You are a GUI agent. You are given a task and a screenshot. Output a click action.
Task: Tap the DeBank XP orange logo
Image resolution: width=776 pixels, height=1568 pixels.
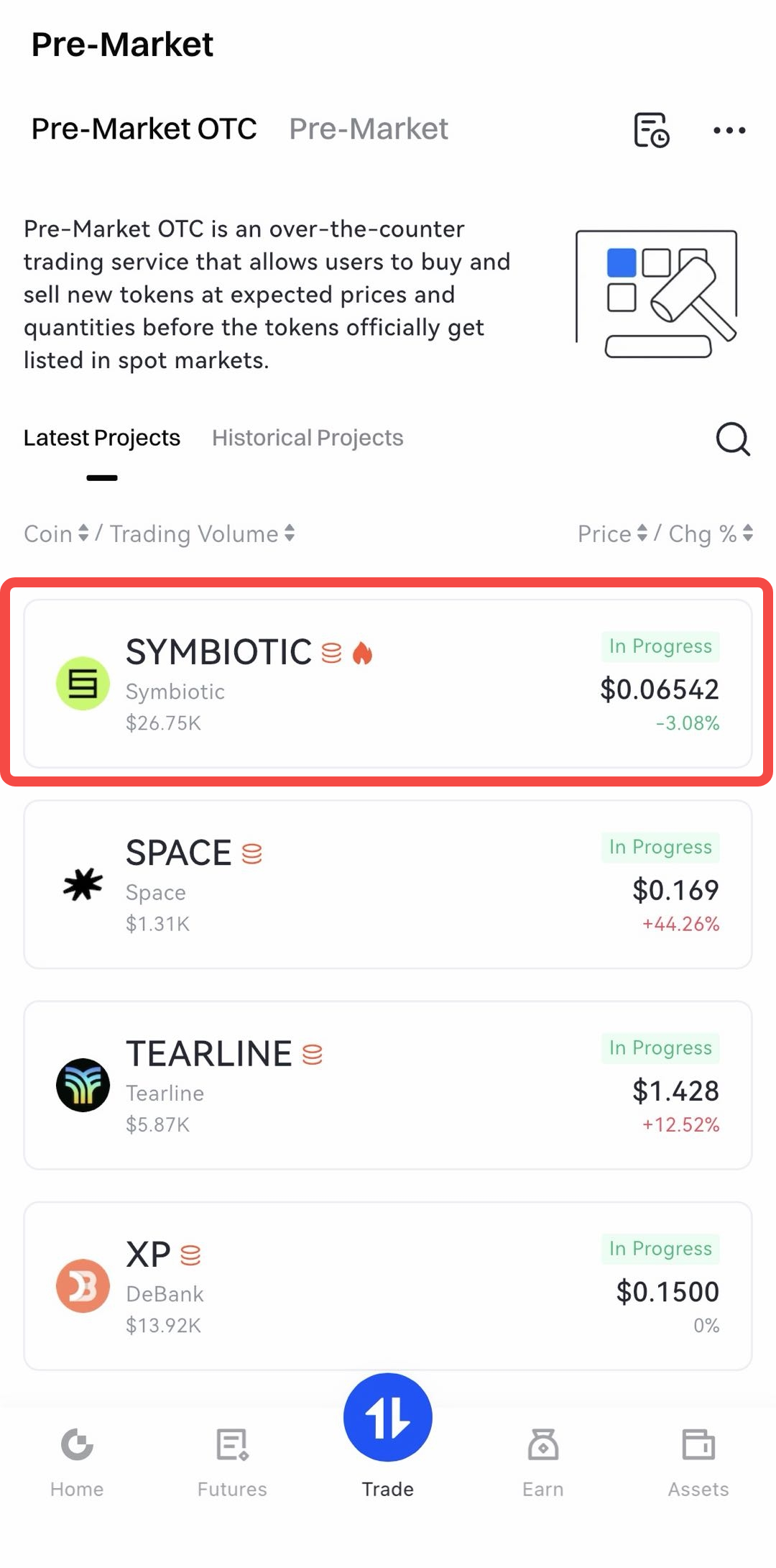tap(83, 1285)
